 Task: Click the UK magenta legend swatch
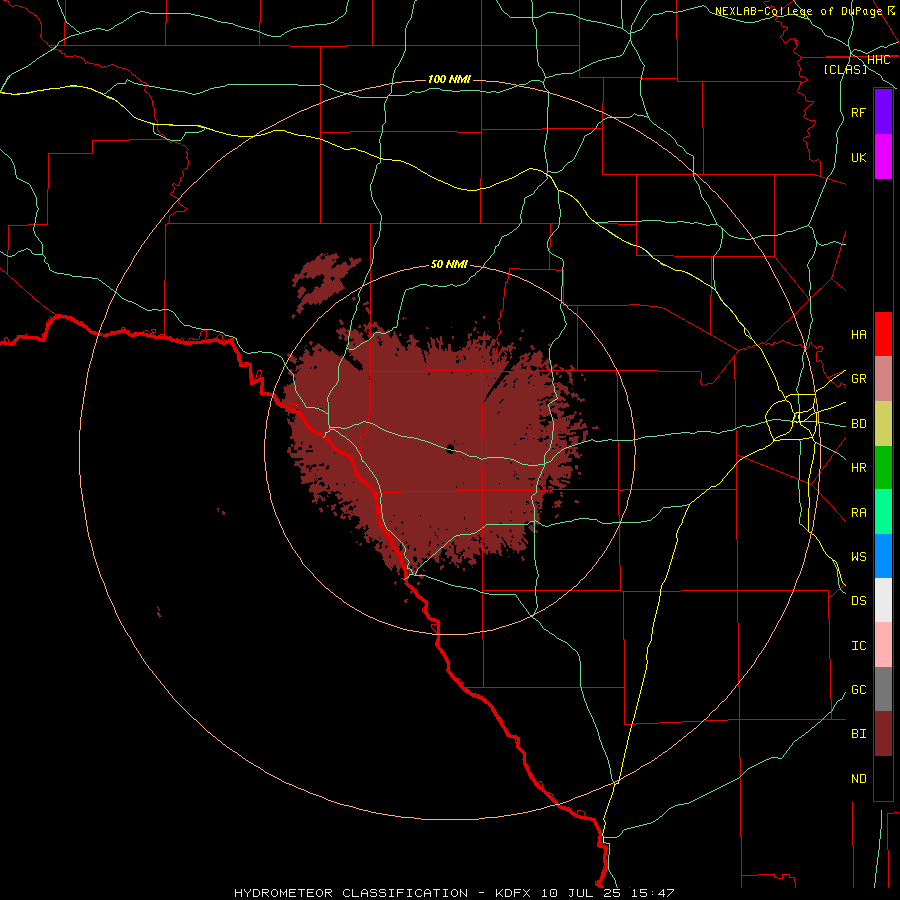883,157
